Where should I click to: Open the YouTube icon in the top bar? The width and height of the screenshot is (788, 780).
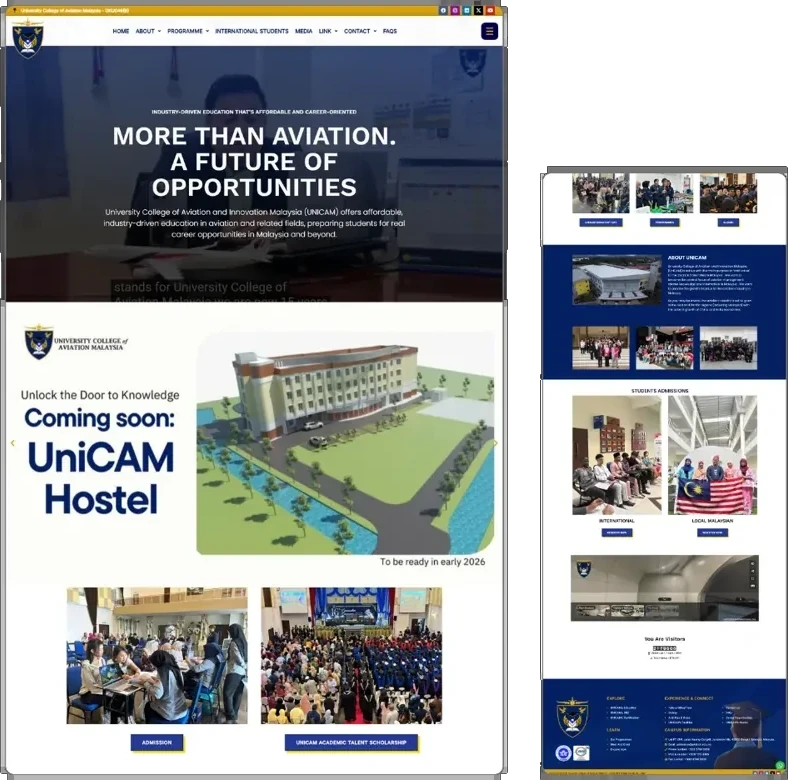click(x=490, y=10)
